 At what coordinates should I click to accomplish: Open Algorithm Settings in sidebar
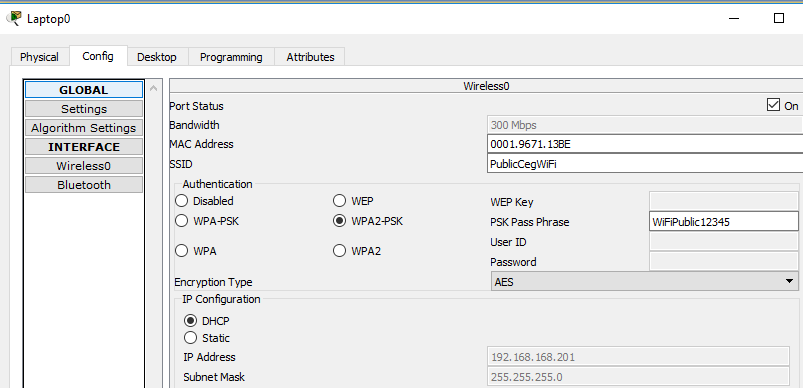click(x=84, y=128)
